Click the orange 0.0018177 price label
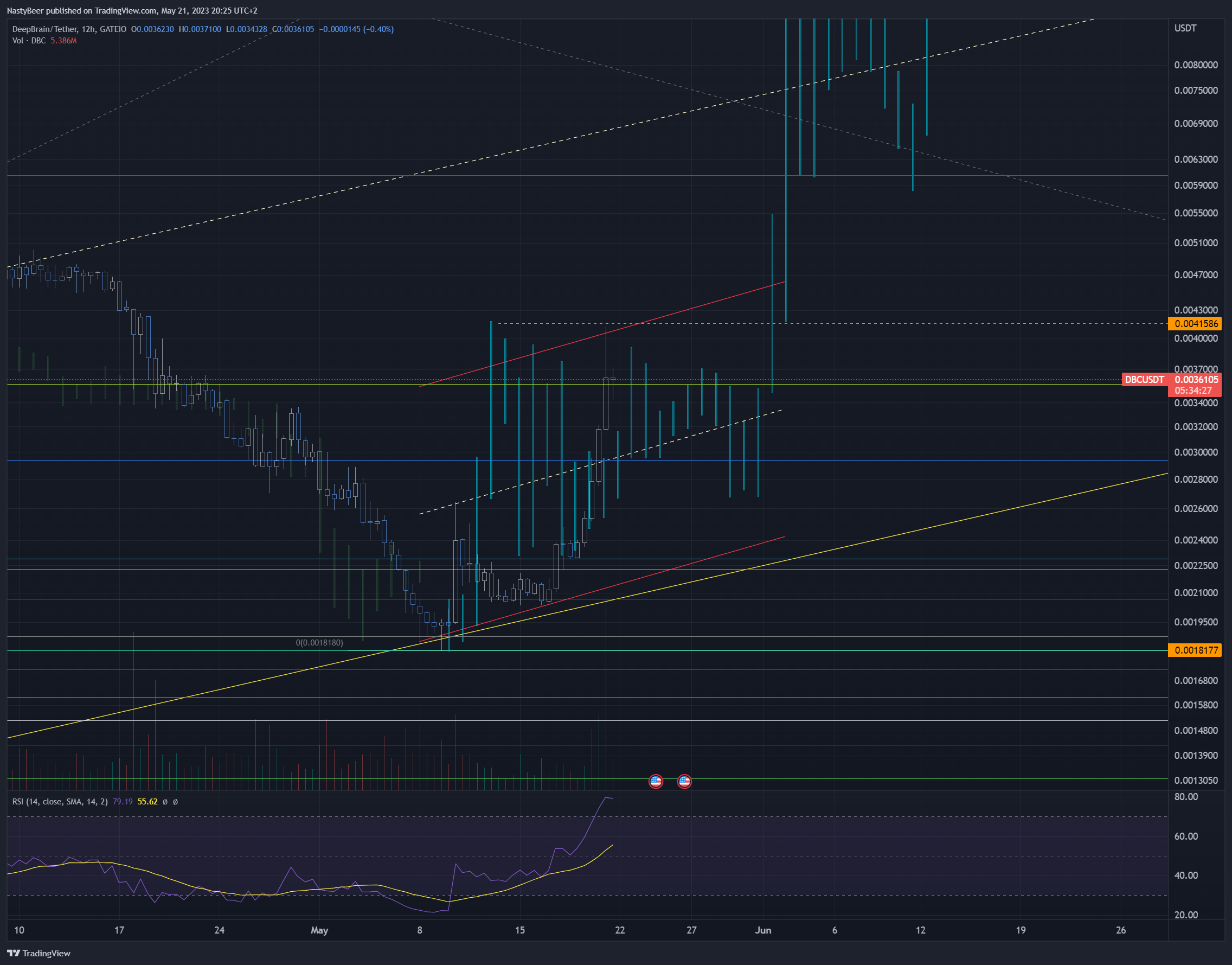This screenshot has width=1232, height=965. pos(1196,650)
